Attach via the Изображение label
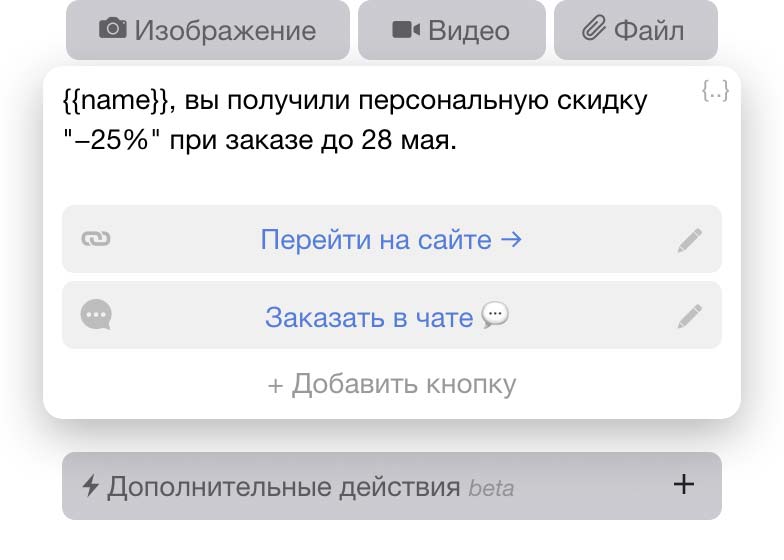Image resolution: width=784 pixels, height=560 pixels. (225, 30)
